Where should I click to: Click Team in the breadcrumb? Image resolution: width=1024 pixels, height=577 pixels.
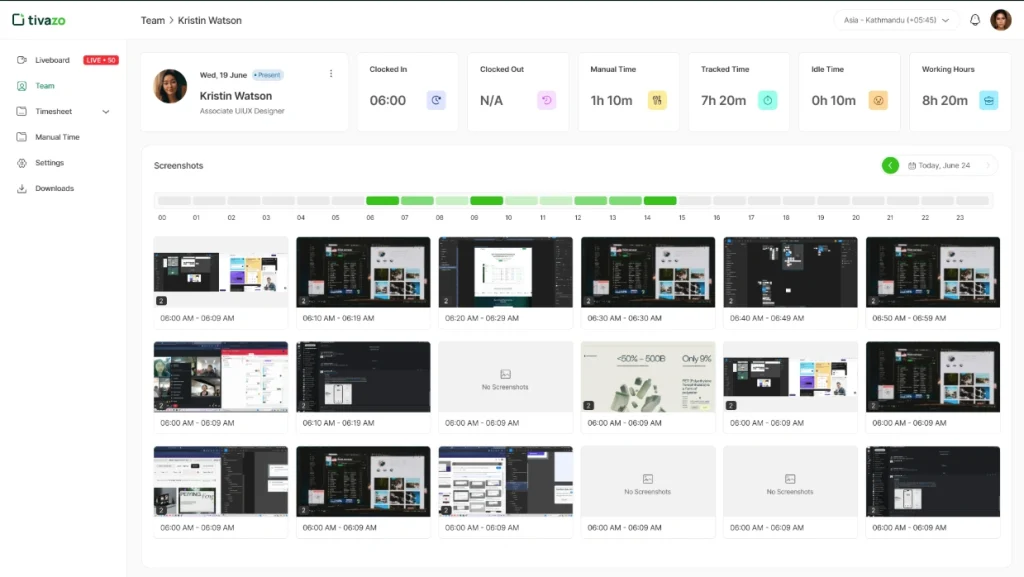(152, 20)
